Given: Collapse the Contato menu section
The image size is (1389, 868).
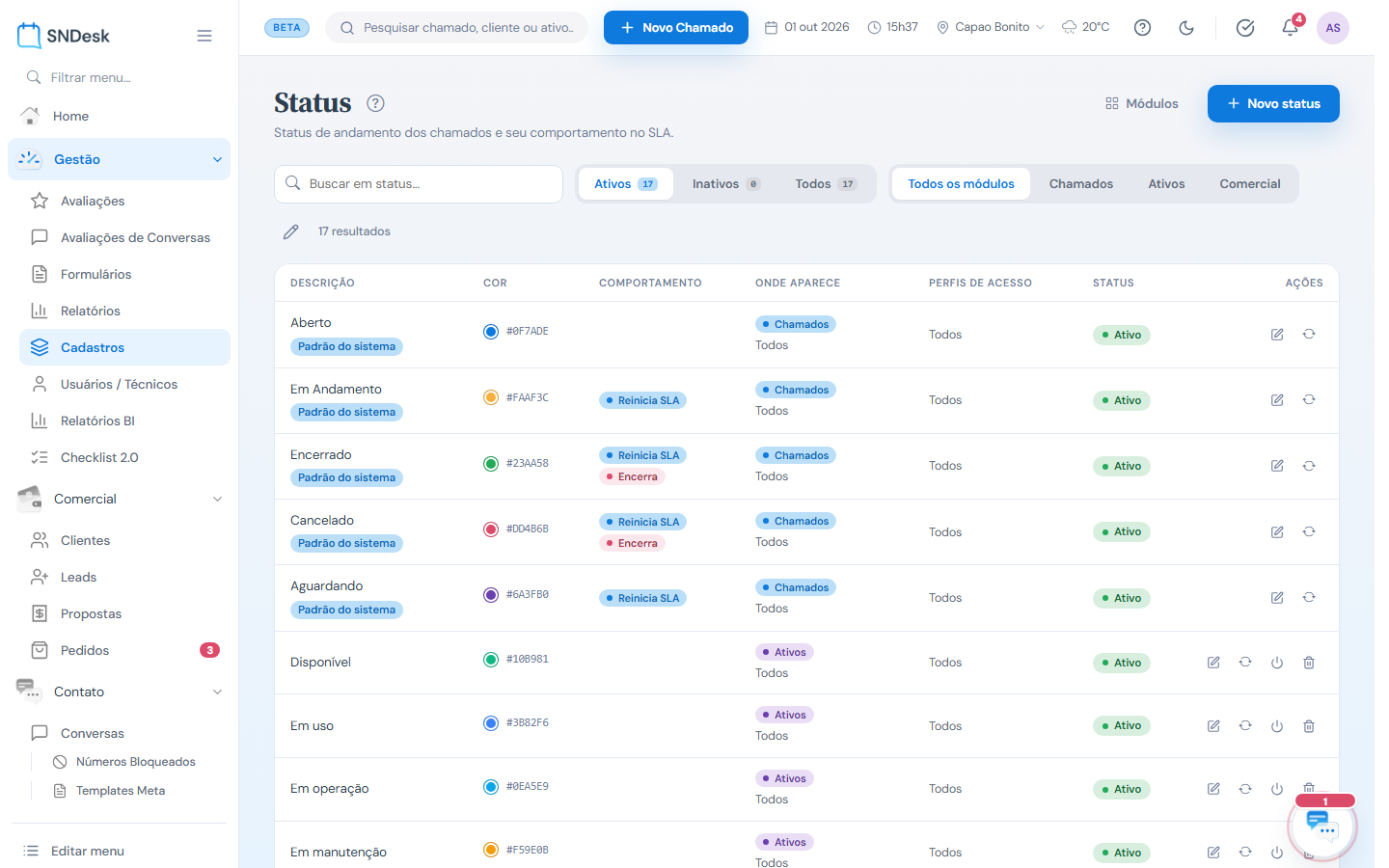Looking at the screenshot, I should point(120,692).
